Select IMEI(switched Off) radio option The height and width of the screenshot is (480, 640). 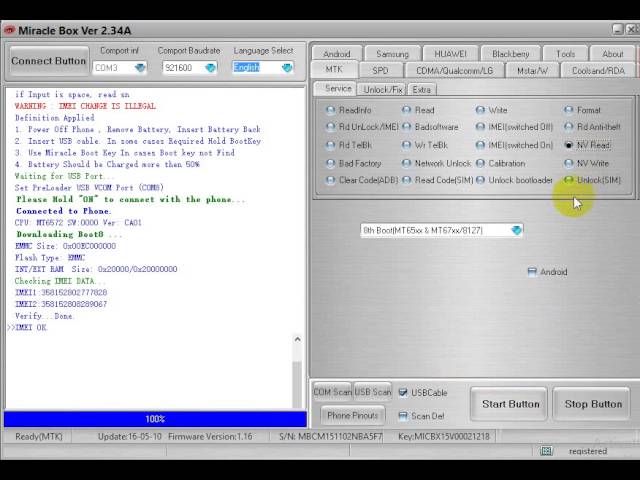514,127
